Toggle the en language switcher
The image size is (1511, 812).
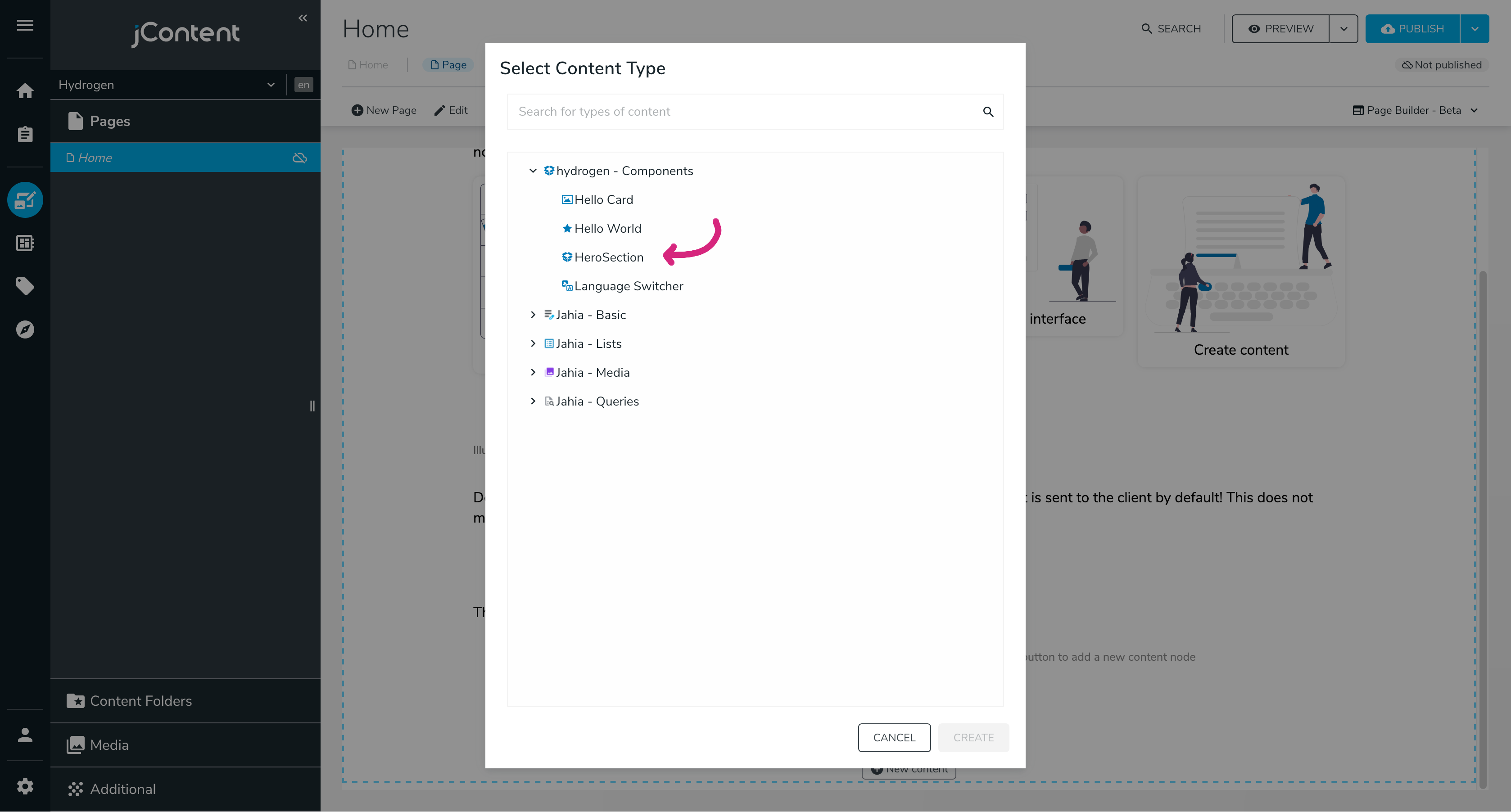click(x=303, y=85)
